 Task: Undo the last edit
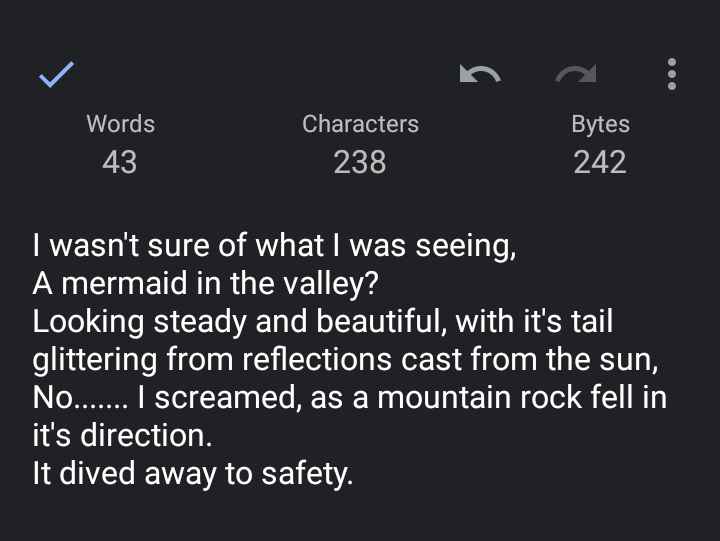(x=480, y=74)
